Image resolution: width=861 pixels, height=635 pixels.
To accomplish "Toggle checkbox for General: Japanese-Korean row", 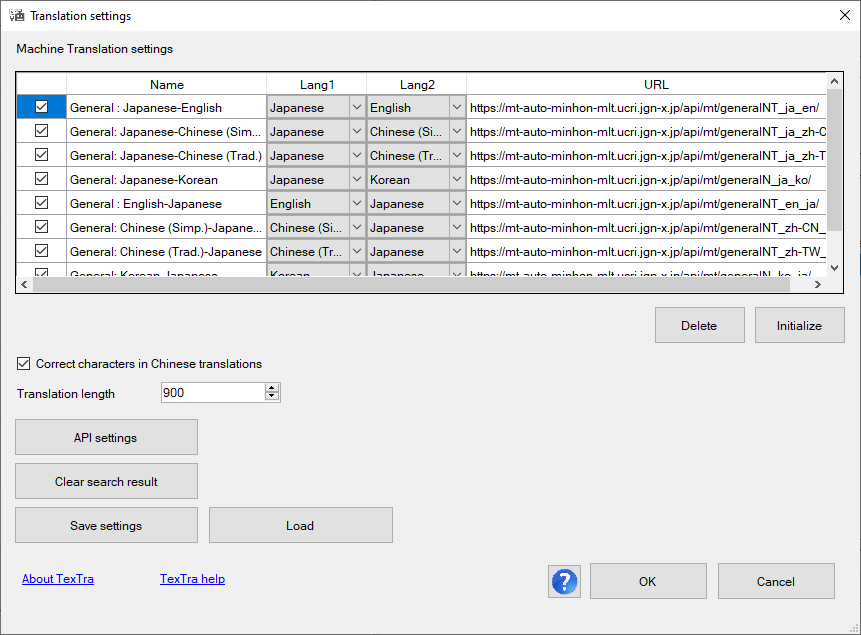I will click(41, 179).
